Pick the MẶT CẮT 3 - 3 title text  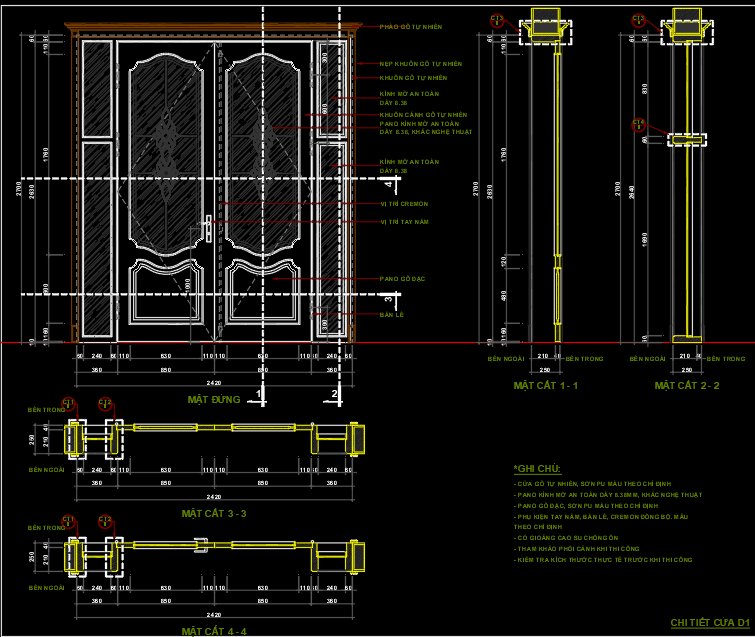click(x=214, y=513)
